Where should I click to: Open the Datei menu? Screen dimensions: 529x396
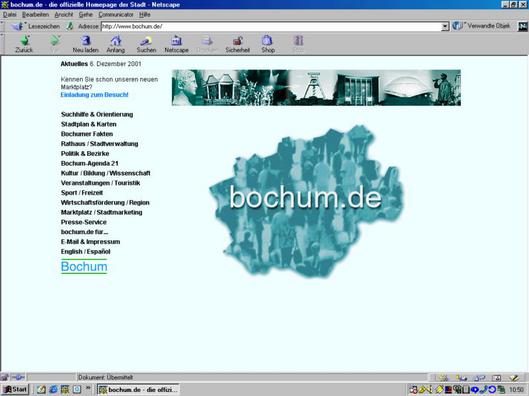pyautogui.click(x=9, y=15)
